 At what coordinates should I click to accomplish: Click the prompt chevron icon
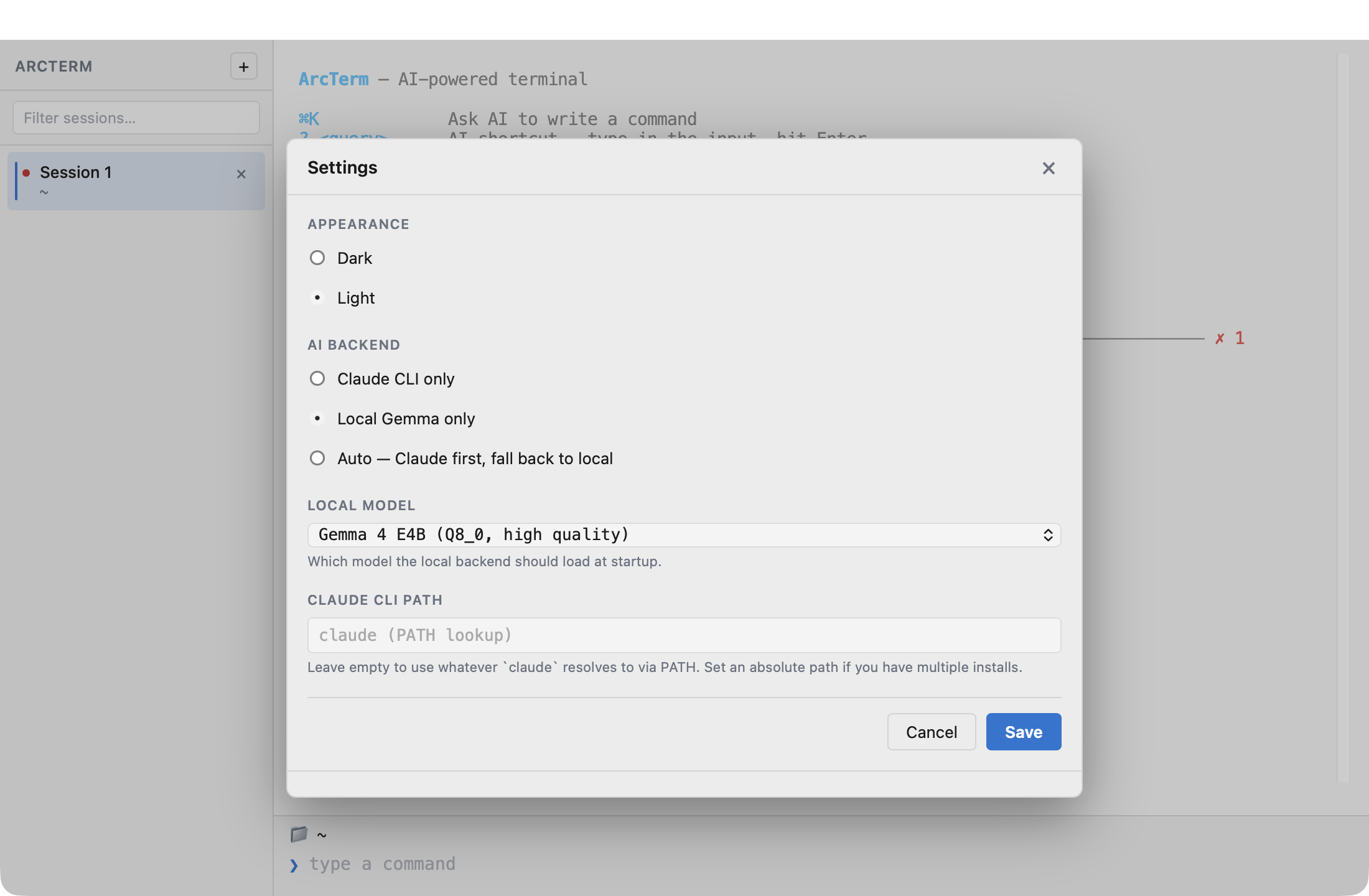pos(294,865)
